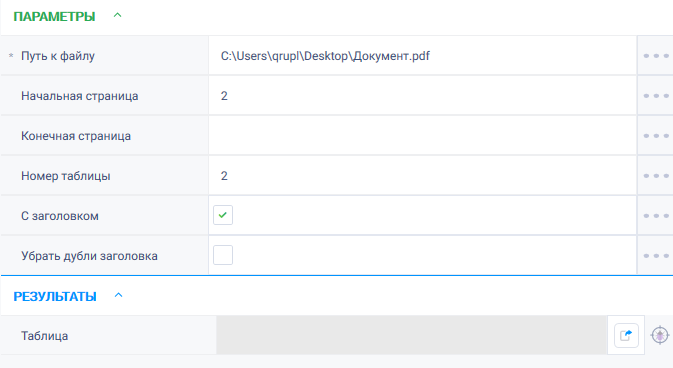Image resolution: width=673 pixels, height=368 pixels.
Task: Click the file path field with Документ.pdf
Action: (422, 56)
